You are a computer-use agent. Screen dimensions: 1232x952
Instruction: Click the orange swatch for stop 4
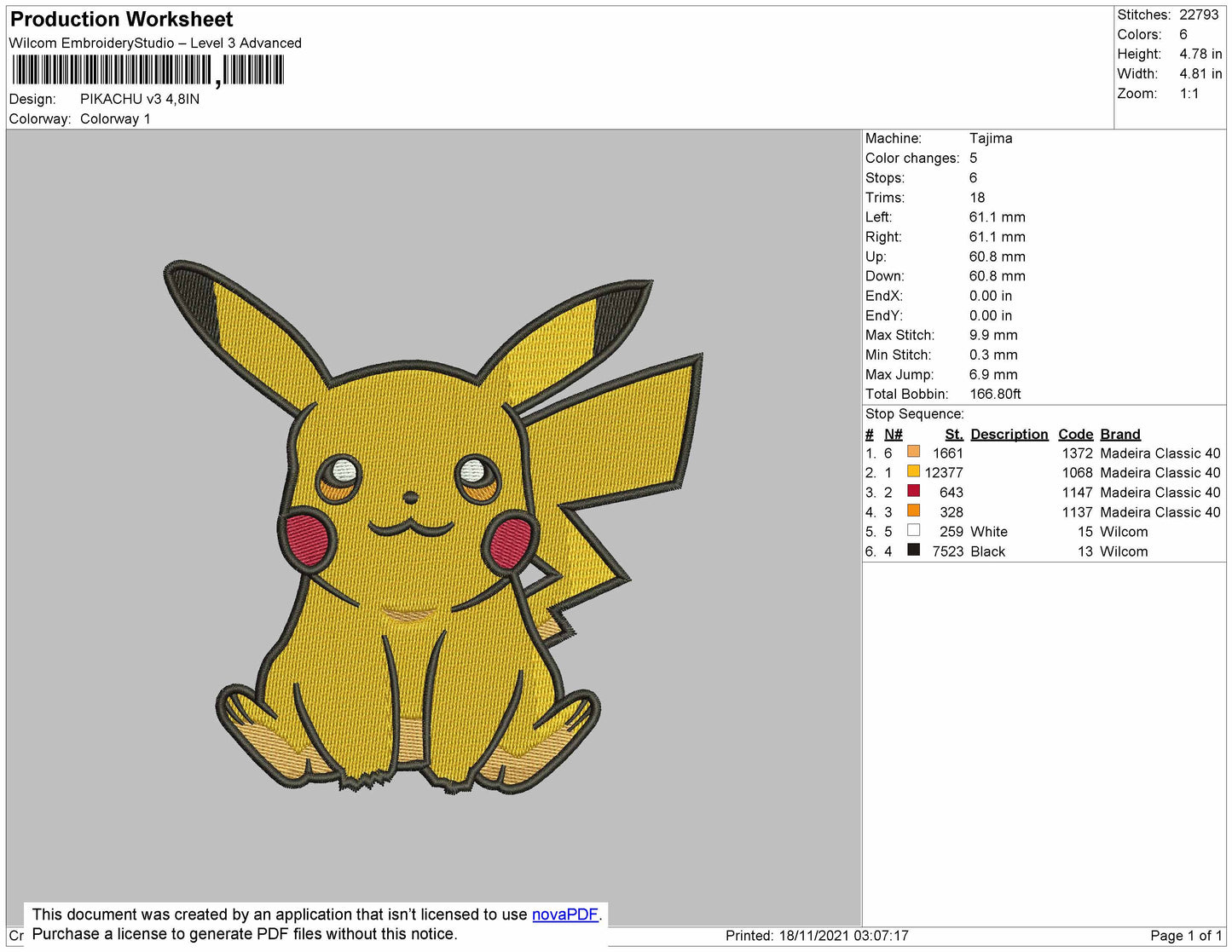(913, 511)
